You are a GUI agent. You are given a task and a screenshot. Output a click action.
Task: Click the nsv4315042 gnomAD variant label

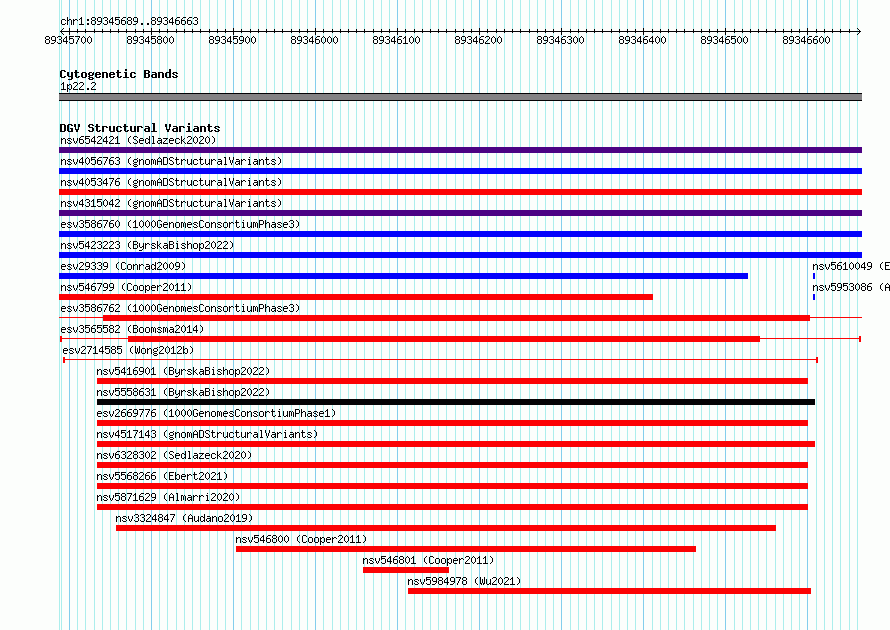[171, 203]
